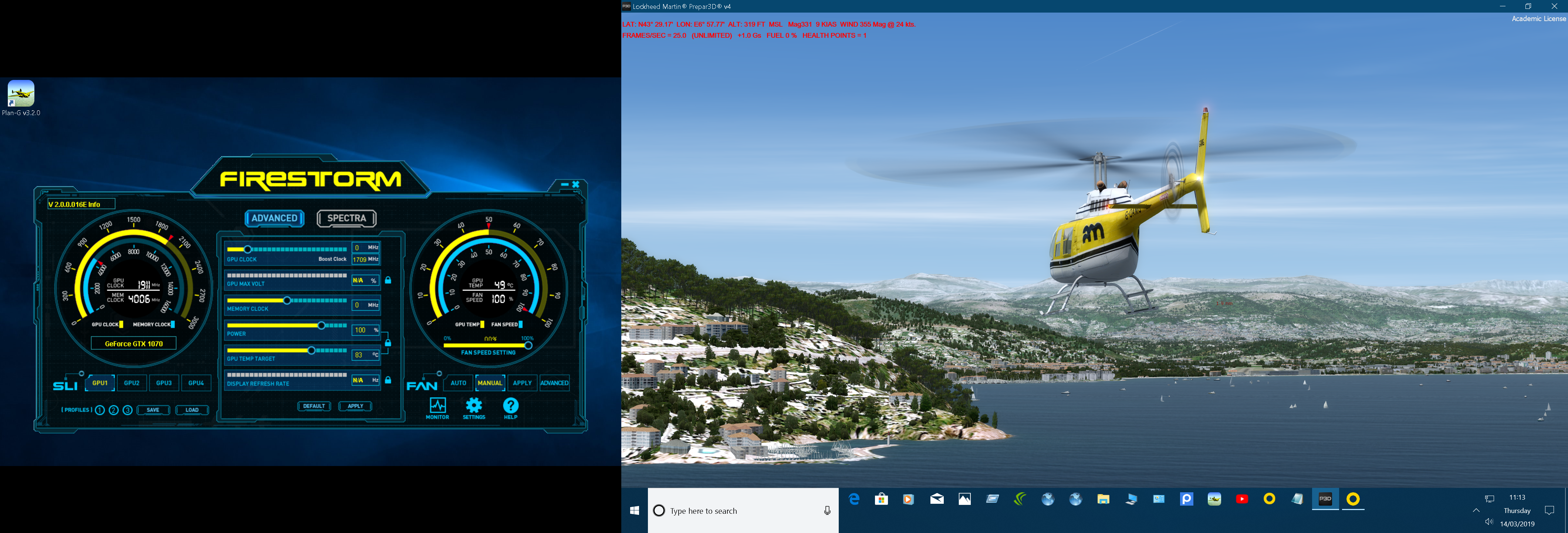This screenshot has width=1568, height=533.
Task: Switch to the Spectra tab
Action: coord(347,218)
